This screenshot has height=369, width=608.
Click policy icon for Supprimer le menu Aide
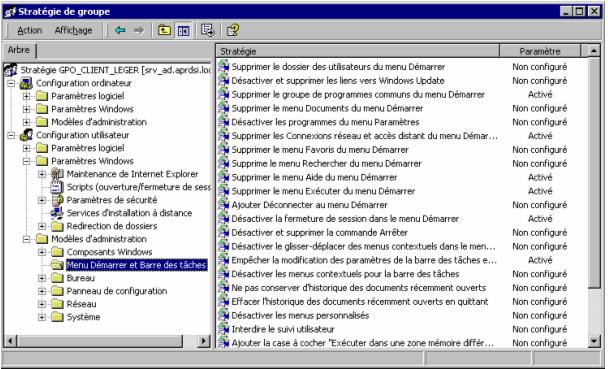(223, 177)
